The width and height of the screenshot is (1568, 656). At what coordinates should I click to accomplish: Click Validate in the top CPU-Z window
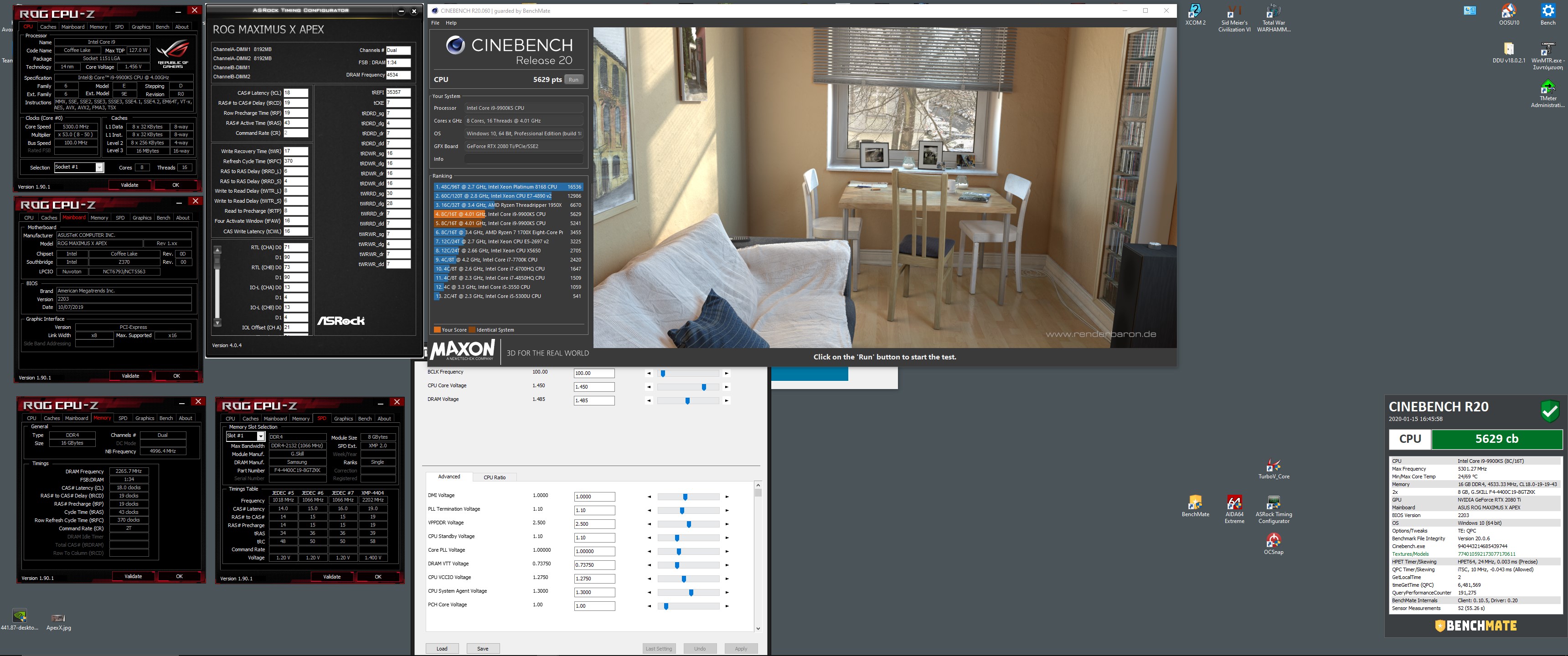[129, 185]
